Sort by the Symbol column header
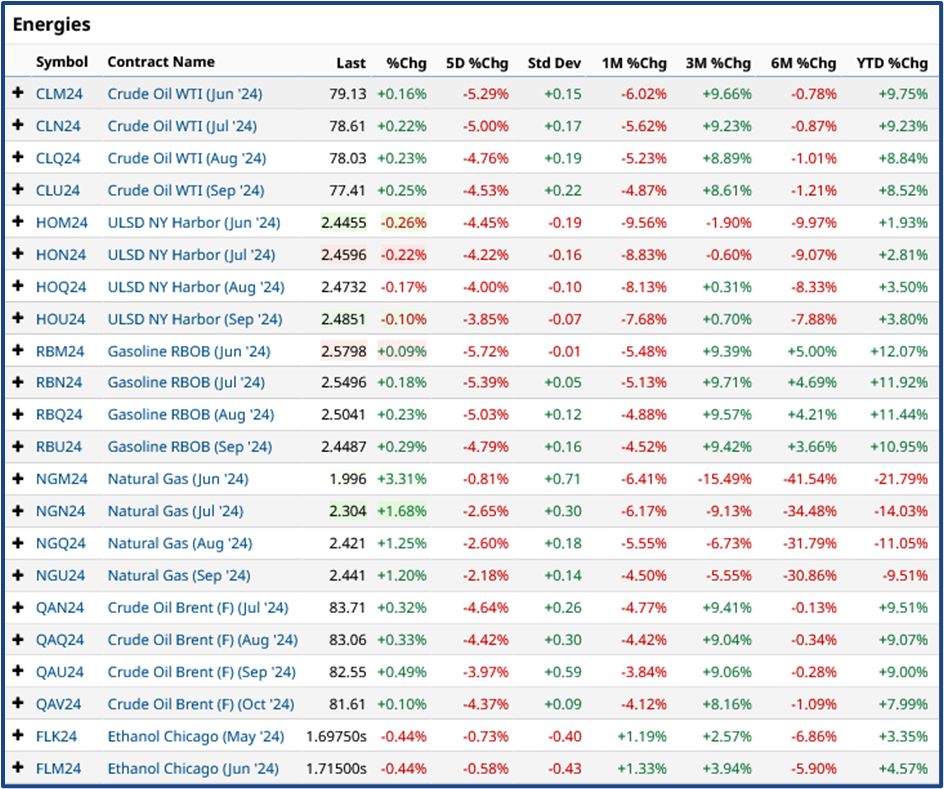Viewport: 944px width, 789px height. pos(62,63)
